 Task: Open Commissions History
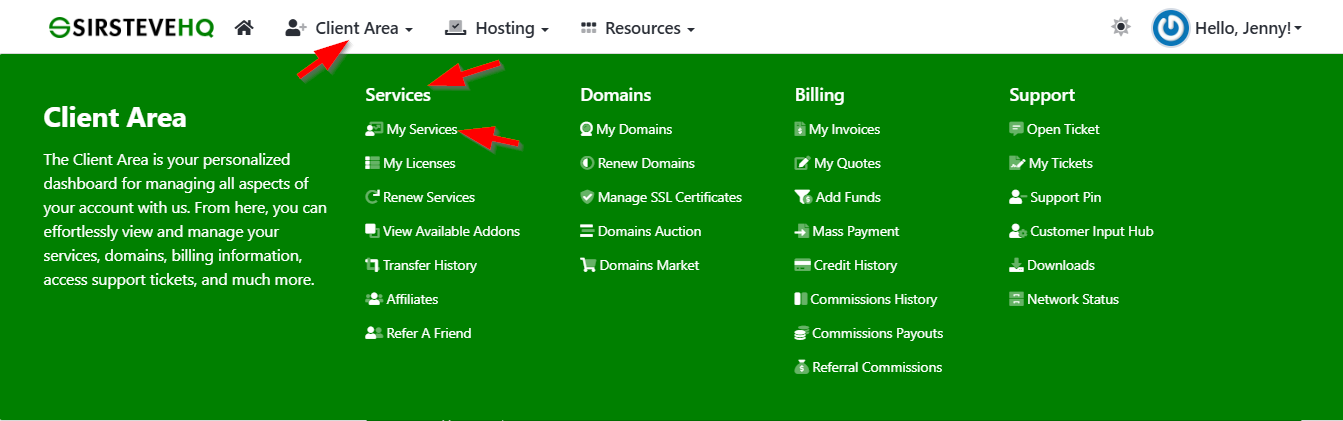874,299
